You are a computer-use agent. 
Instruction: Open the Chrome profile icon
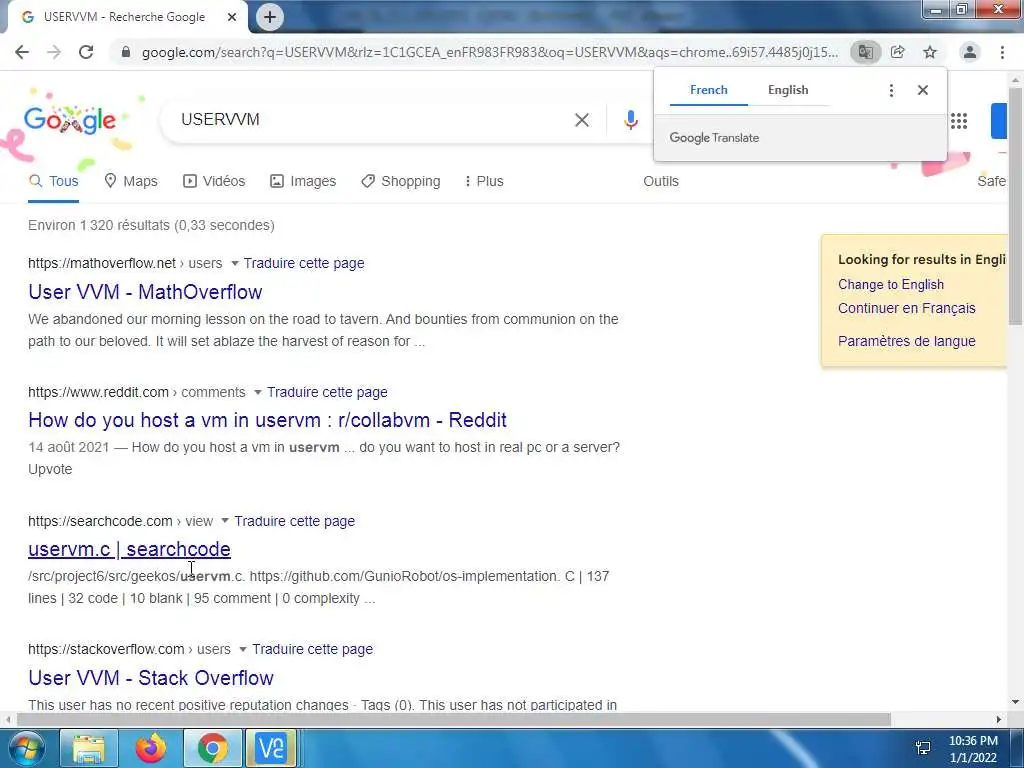point(970,52)
